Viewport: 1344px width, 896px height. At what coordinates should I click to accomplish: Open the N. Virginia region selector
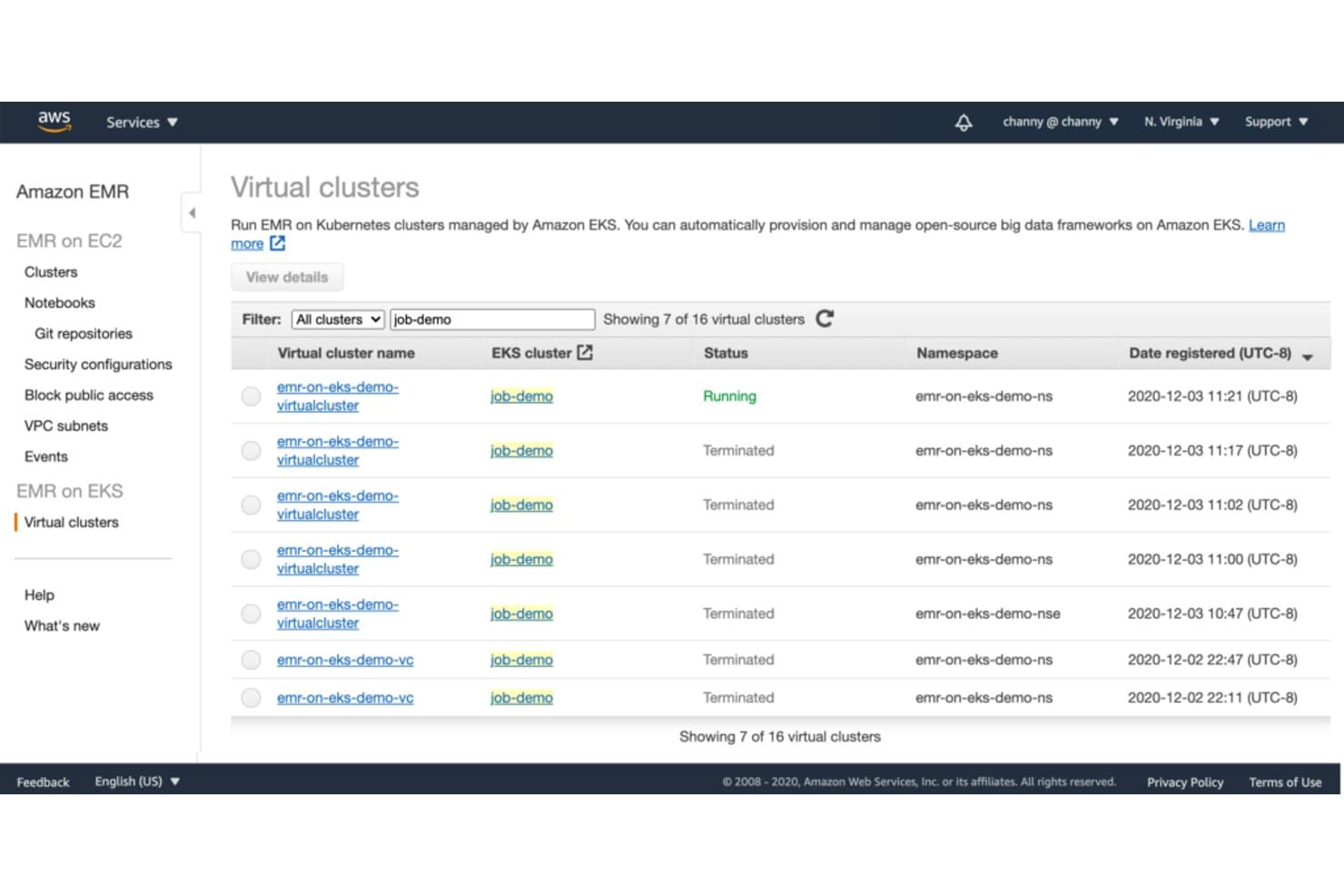coord(1181,122)
